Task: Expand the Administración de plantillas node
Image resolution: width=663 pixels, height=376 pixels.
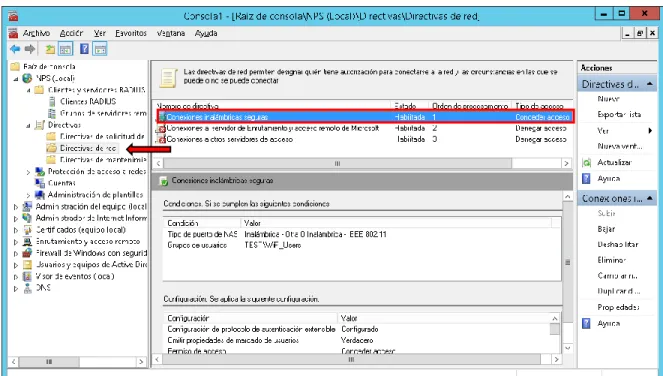Action: click(28, 195)
